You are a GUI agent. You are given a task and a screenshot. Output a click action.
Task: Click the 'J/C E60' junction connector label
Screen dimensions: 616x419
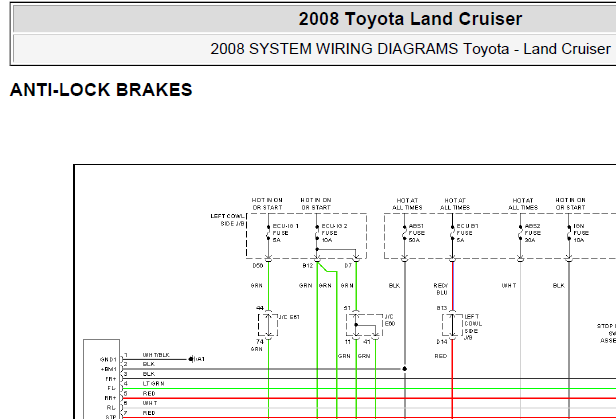389,320
